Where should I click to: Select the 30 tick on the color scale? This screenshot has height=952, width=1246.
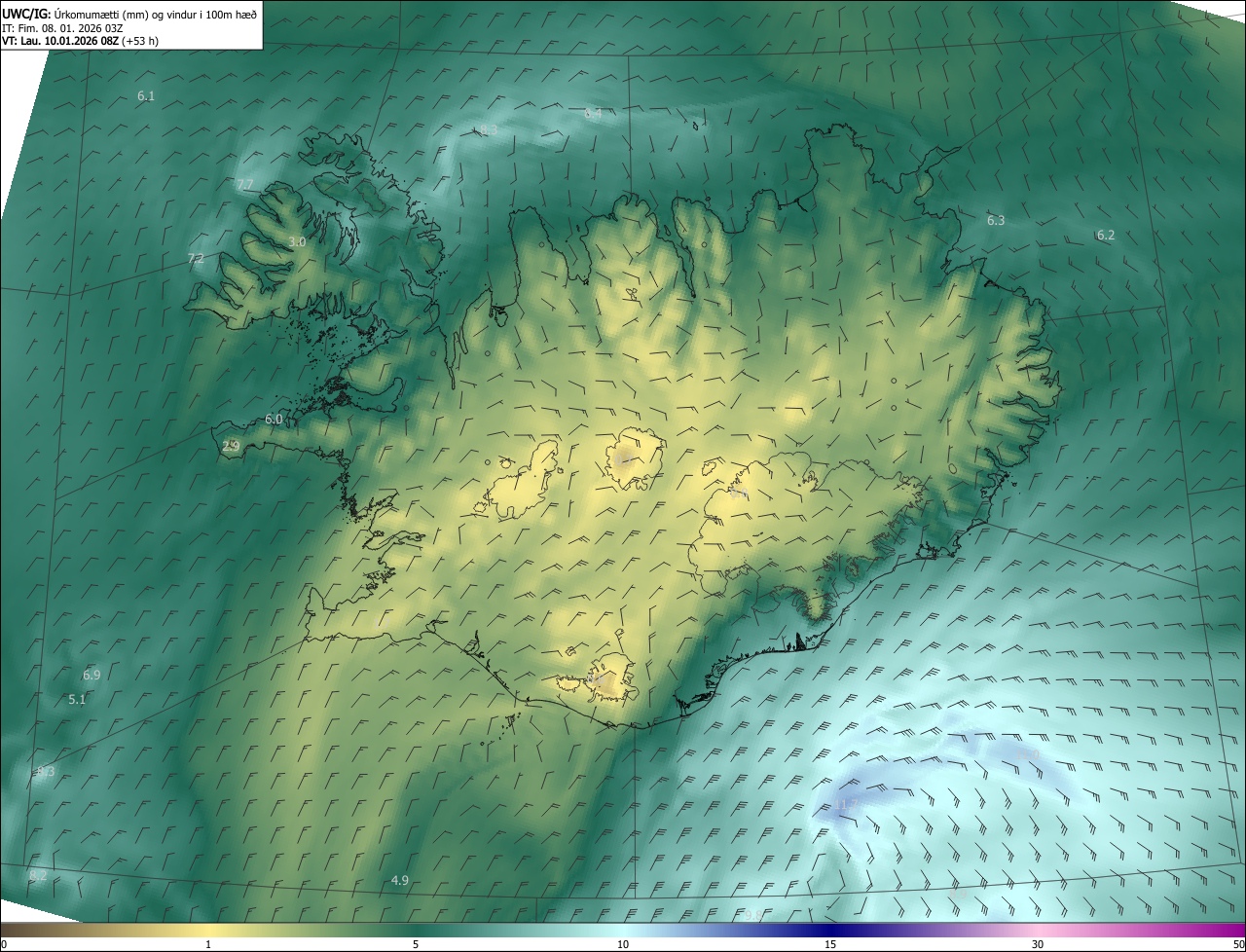1038,944
